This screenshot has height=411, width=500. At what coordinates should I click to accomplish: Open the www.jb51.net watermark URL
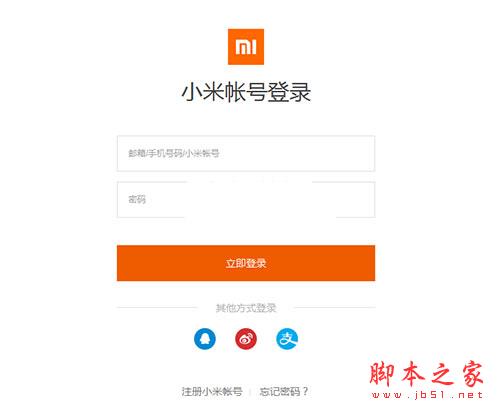tap(427, 395)
